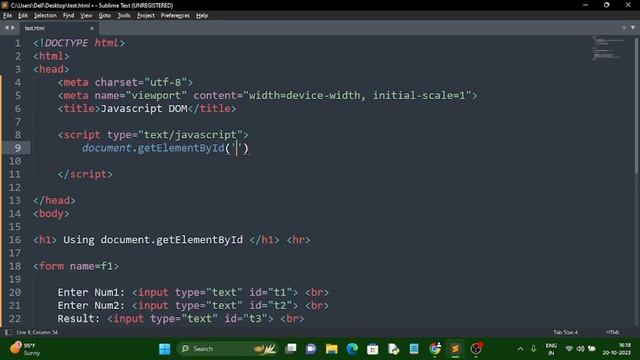This screenshot has width=640, height=360.
Task: Open Wi-Fi network settings icon
Action: pyautogui.click(x=569, y=349)
